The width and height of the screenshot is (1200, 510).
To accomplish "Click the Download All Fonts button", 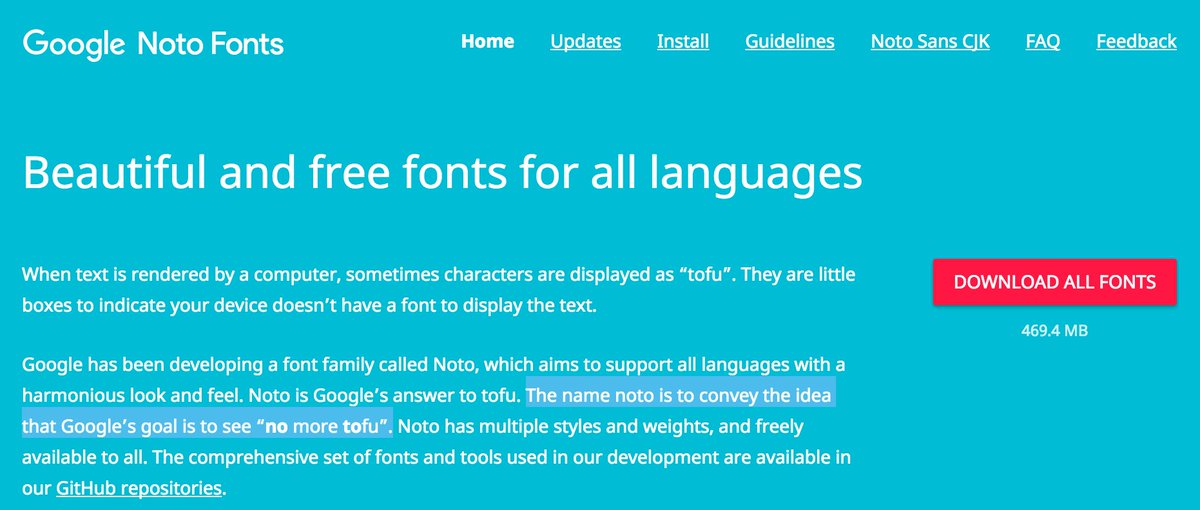I will pos(1055,282).
